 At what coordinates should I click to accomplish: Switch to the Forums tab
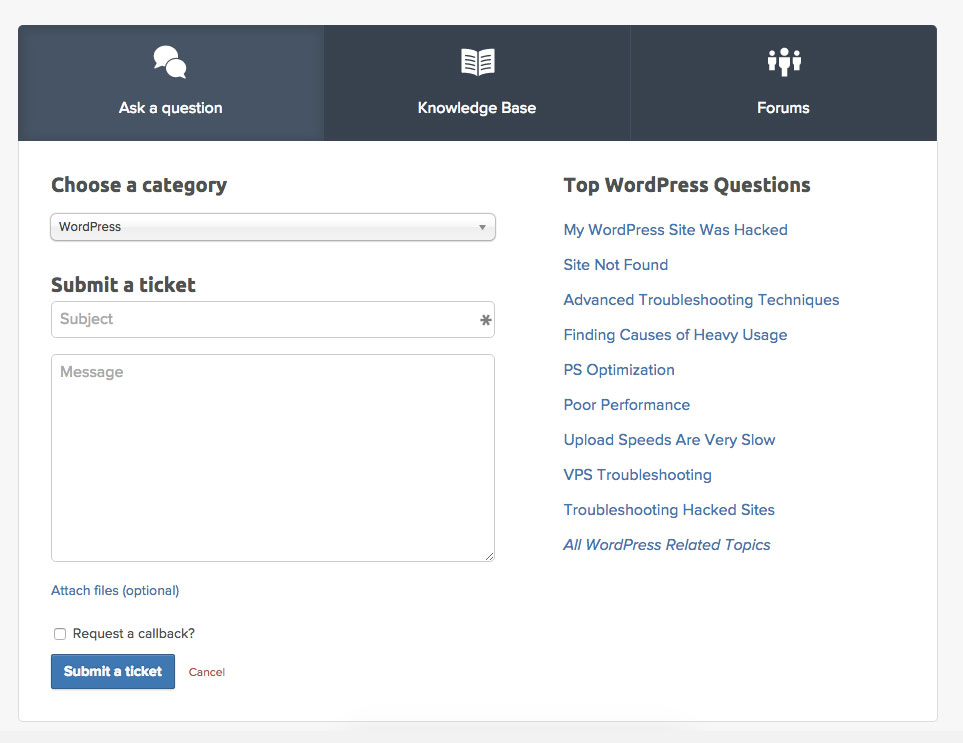(783, 107)
